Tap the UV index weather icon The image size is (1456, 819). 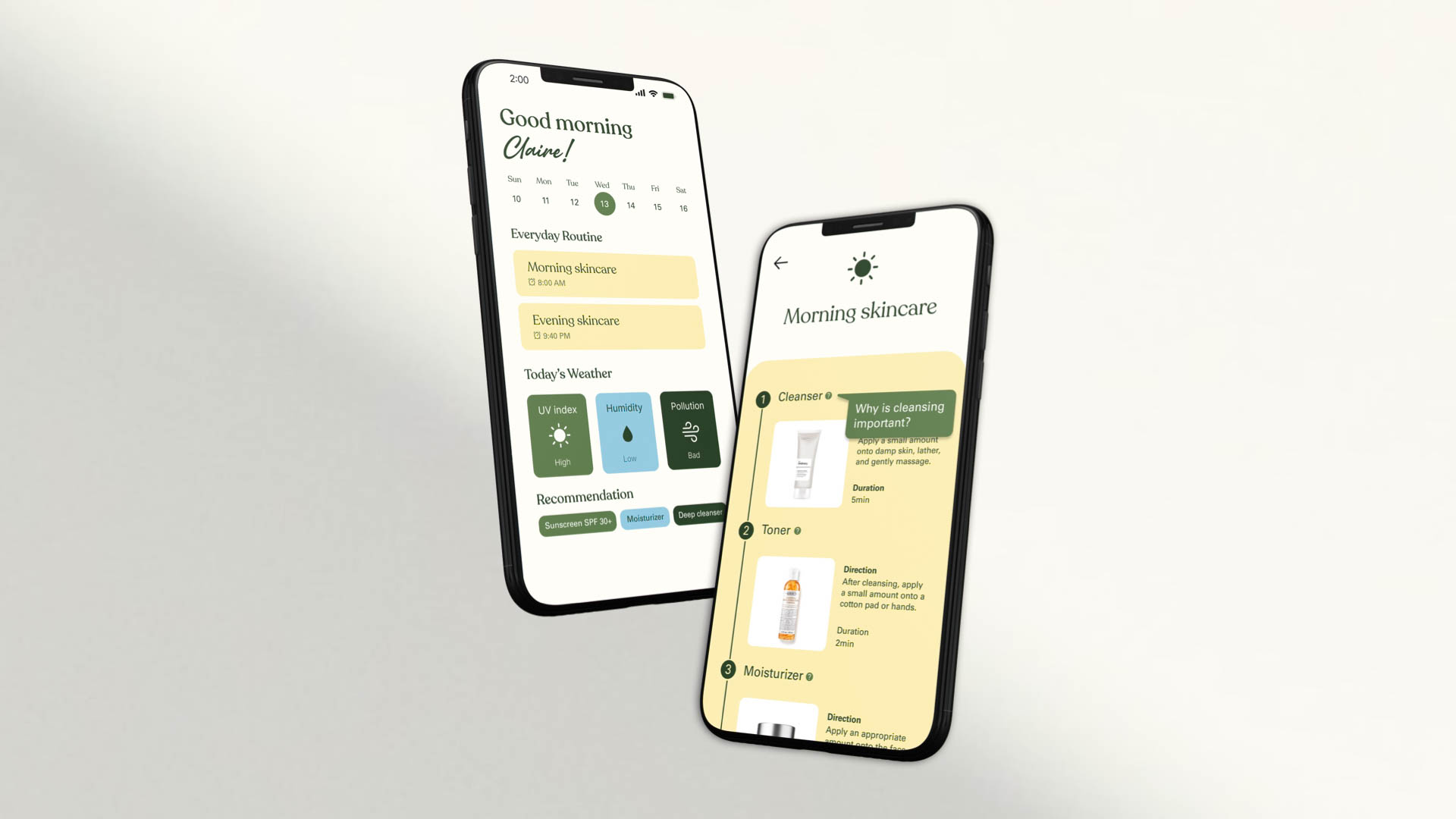[559, 432]
